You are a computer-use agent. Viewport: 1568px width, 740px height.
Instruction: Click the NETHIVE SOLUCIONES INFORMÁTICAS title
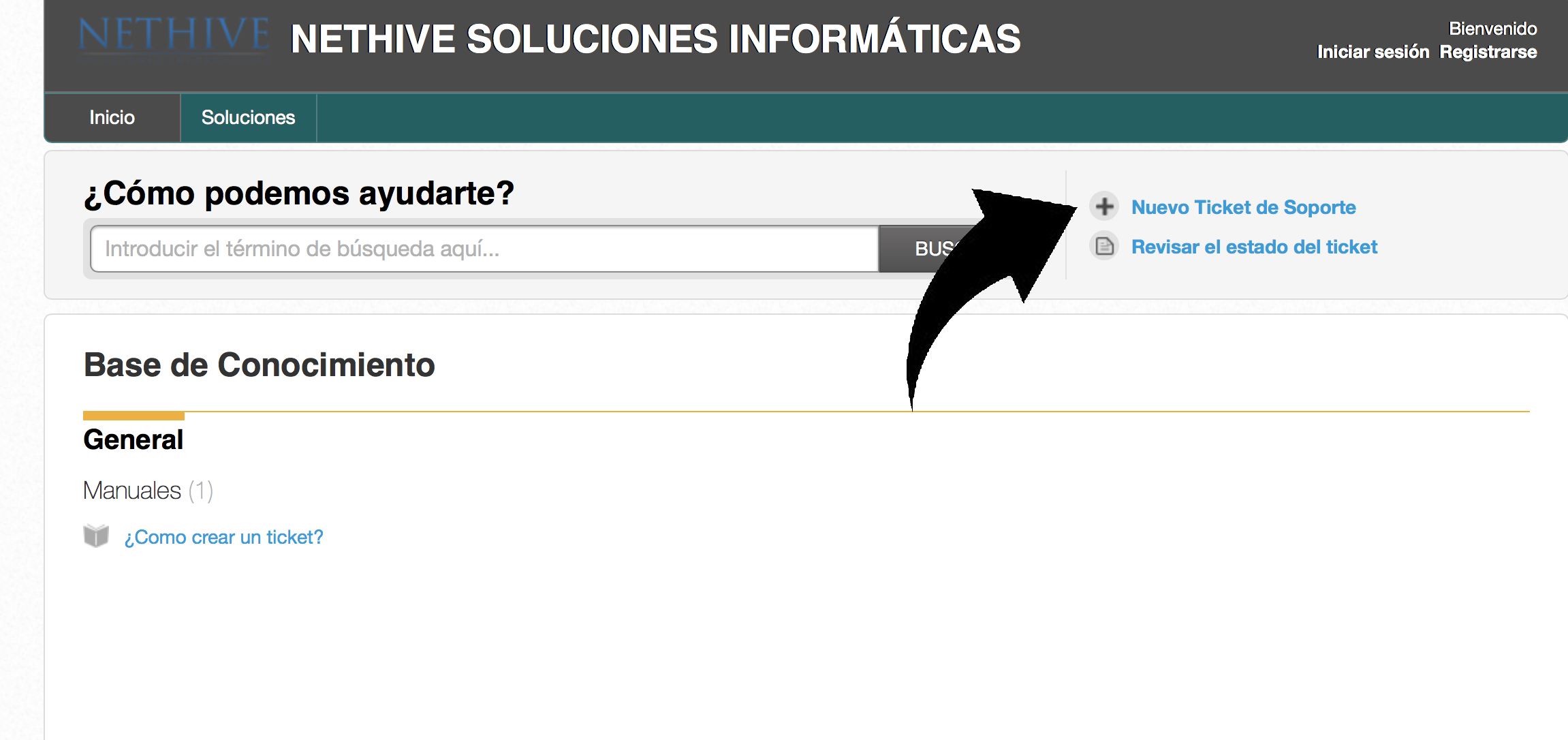pos(655,39)
